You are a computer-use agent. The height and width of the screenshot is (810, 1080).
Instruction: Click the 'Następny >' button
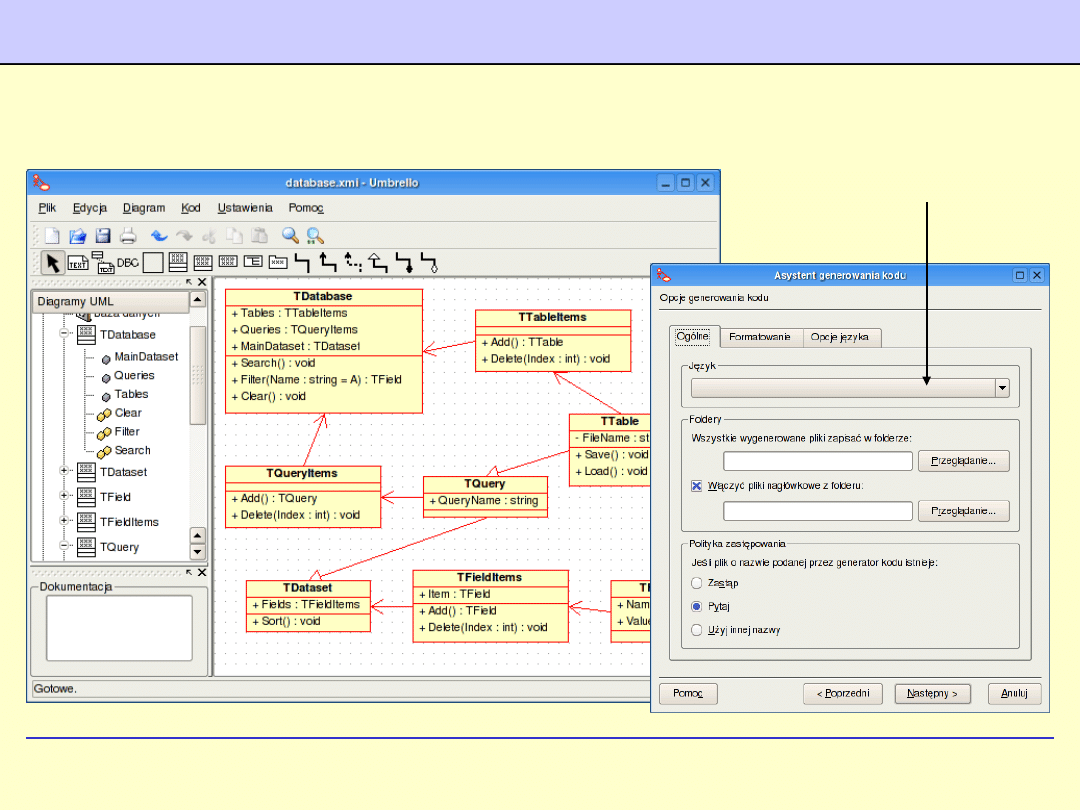coord(933,693)
